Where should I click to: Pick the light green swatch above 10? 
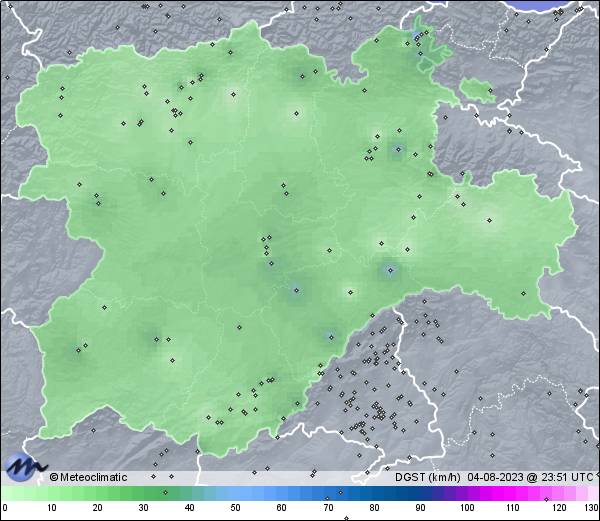(52, 493)
